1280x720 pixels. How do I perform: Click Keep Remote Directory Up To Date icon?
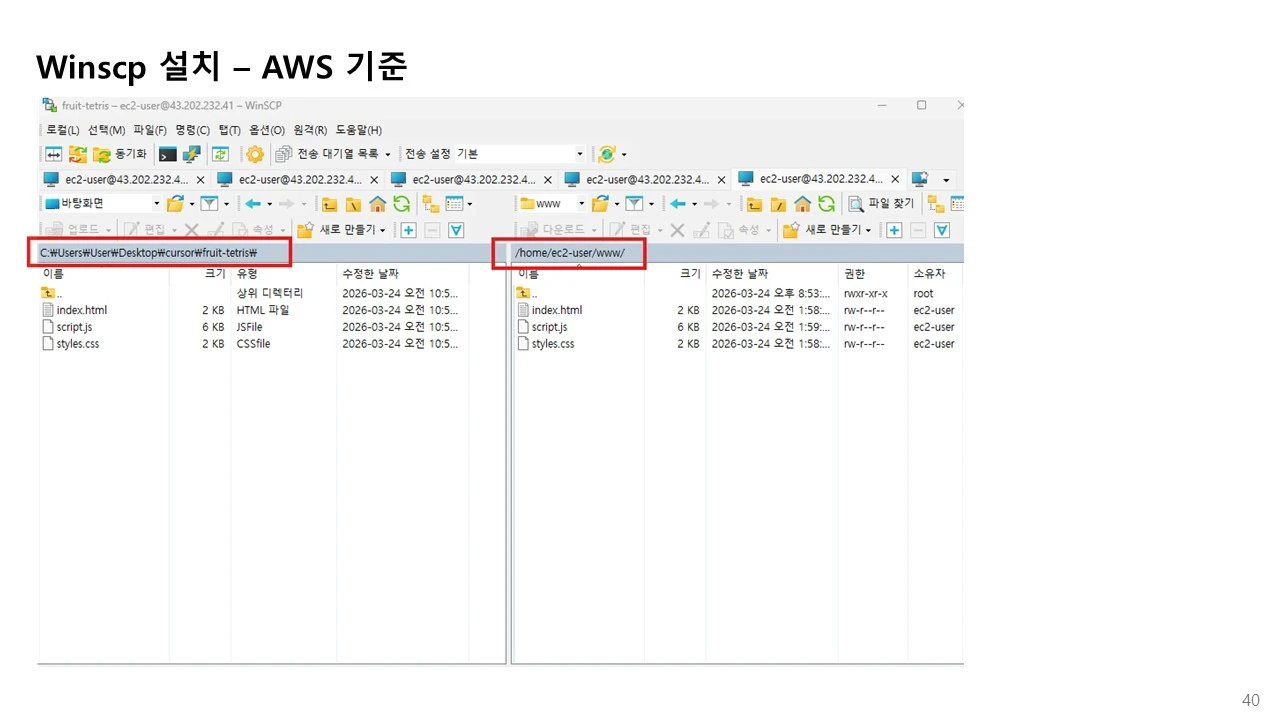click(x=220, y=154)
